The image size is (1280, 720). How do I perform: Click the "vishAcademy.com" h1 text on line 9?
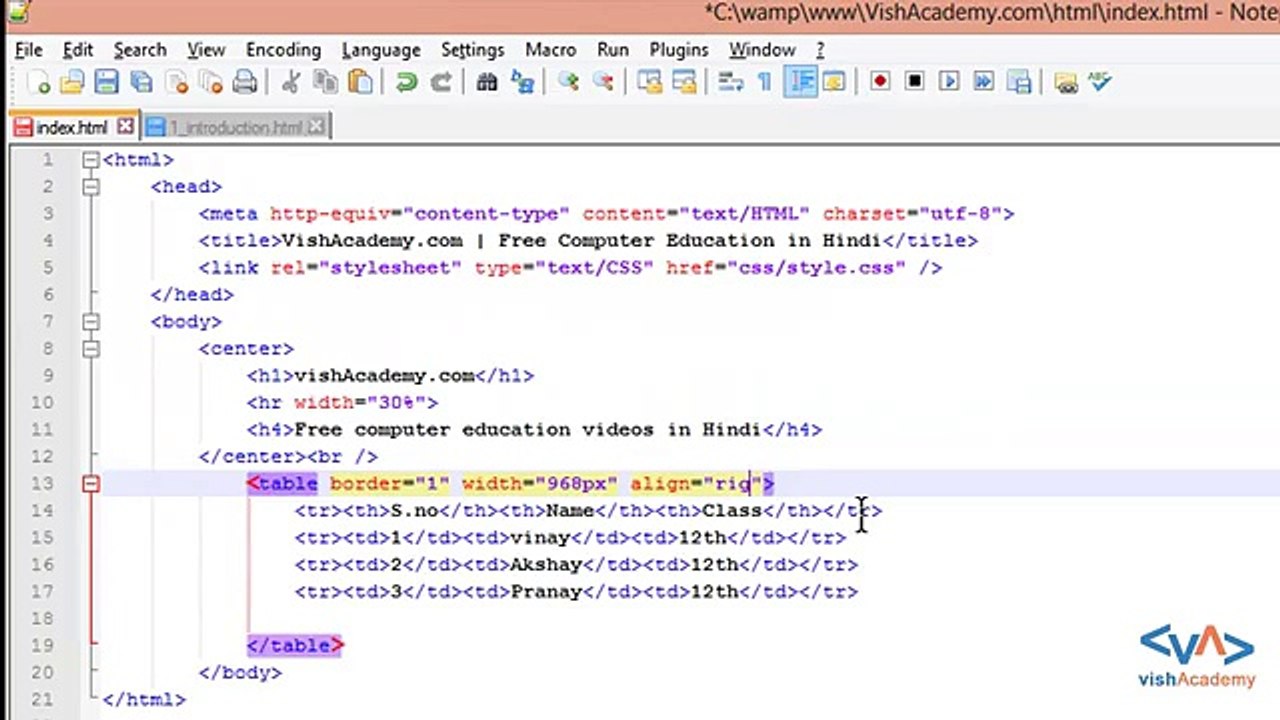pos(384,376)
